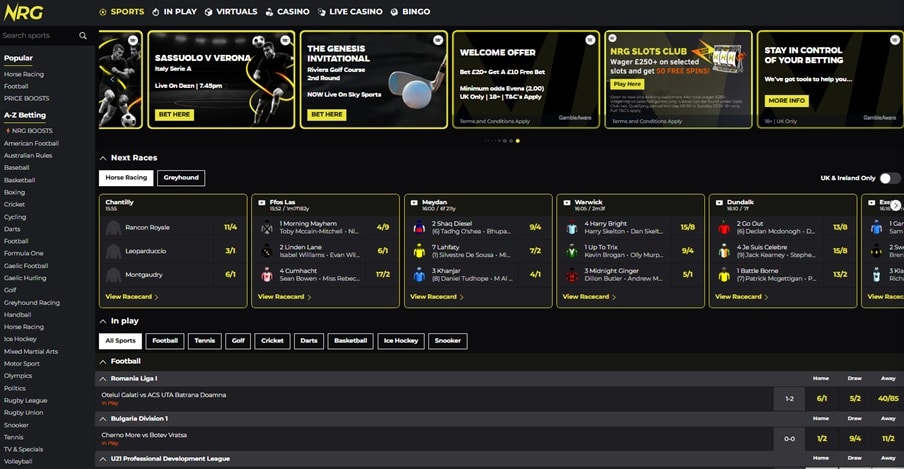Click the Virtuals icon in top navigation
904x469 pixels.
209,12
